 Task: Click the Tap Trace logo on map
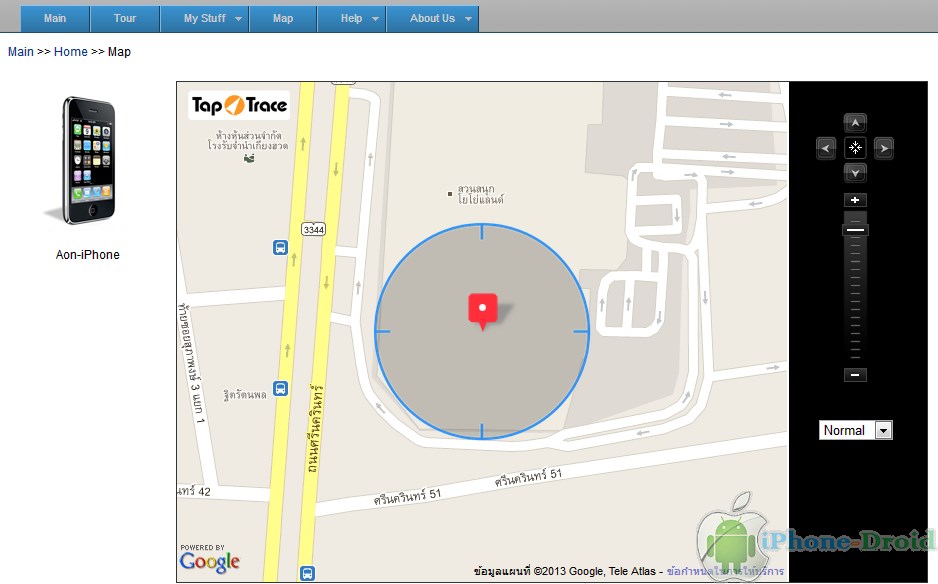pyautogui.click(x=239, y=105)
